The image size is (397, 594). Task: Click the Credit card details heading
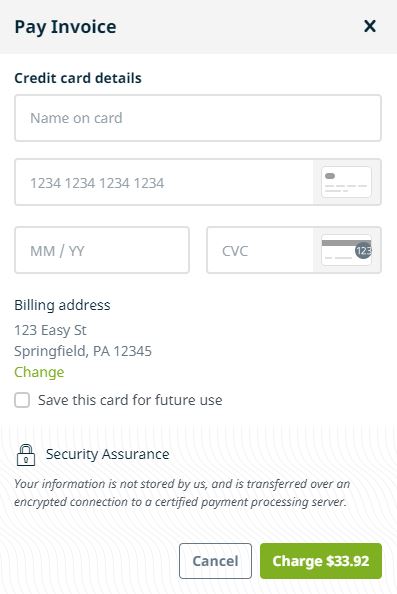pos(78,78)
